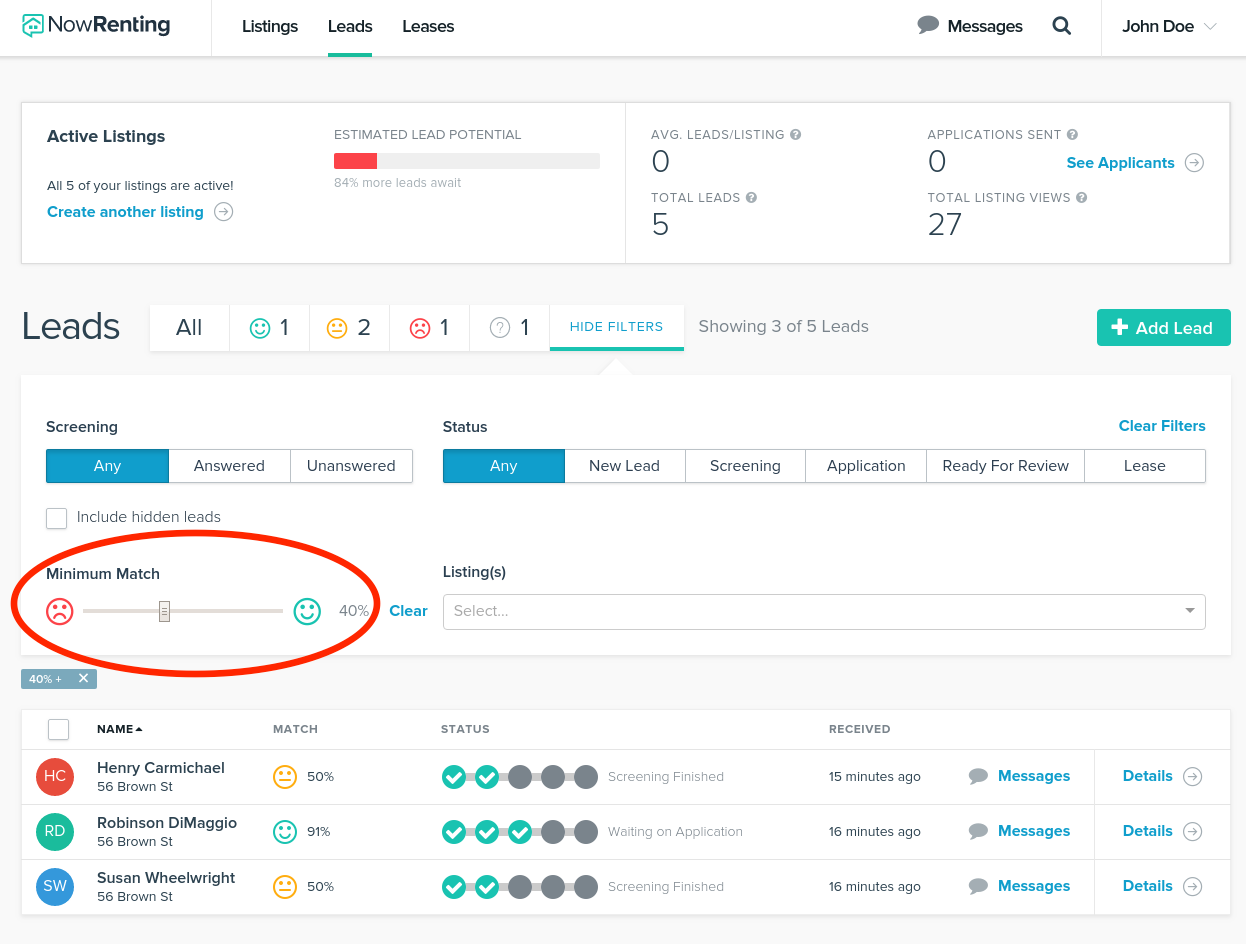
Task: Click the plus icon on Add Lead button
Action: tap(1120, 327)
